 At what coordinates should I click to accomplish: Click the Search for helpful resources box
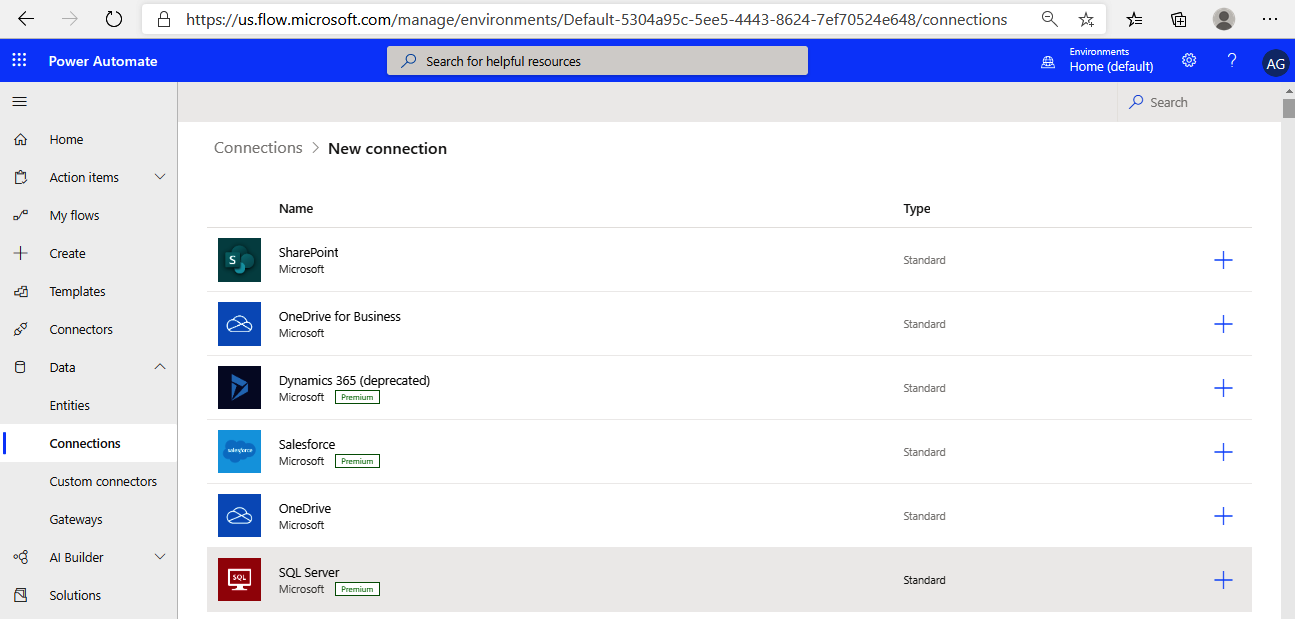(x=597, y=61)
